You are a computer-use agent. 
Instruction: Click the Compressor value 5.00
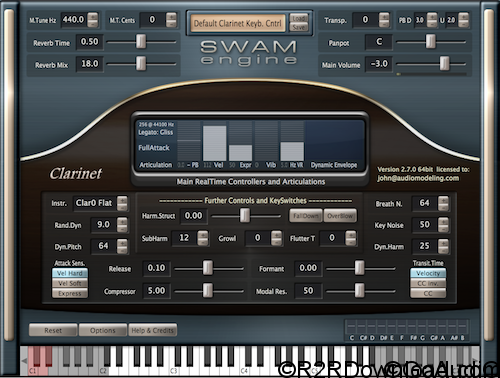(156, 291)
